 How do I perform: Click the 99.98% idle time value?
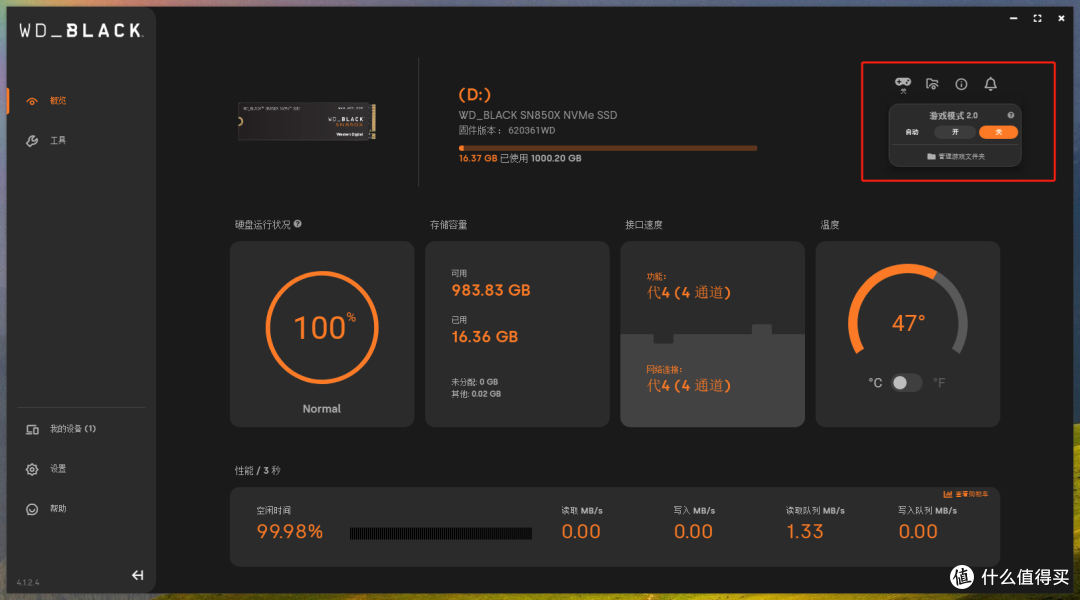click(x=289, y=532)
